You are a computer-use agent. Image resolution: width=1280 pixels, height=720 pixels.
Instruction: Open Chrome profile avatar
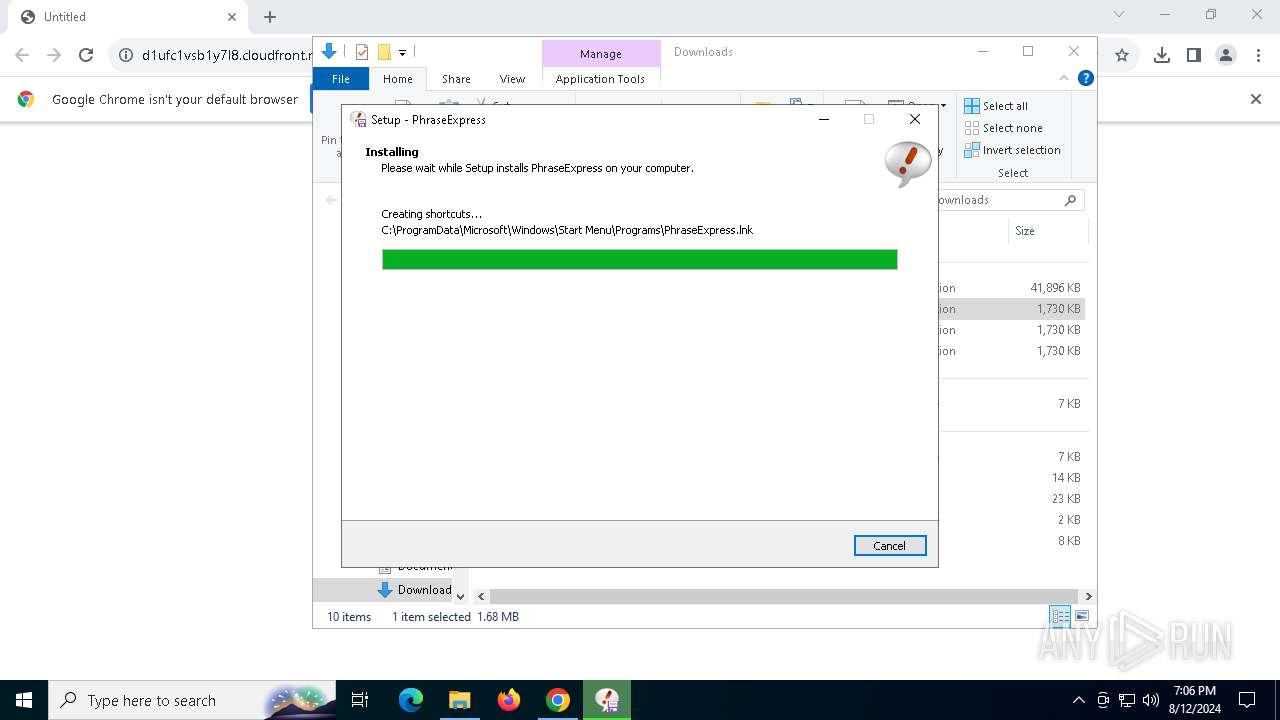[1226, 55]
